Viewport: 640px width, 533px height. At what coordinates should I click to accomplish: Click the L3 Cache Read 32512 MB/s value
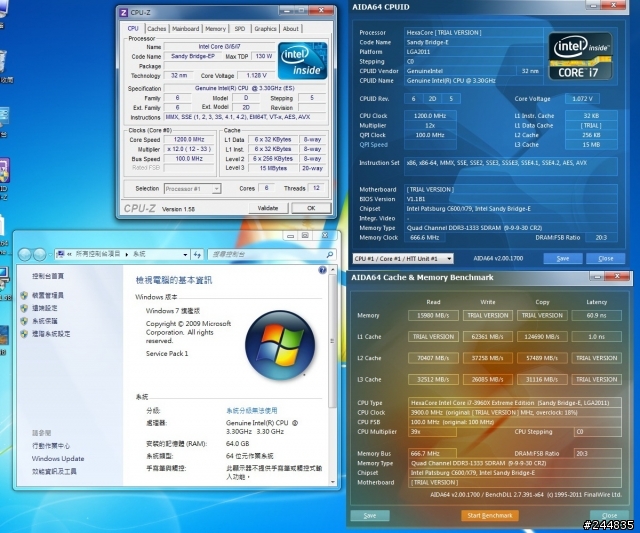[433, 379]
